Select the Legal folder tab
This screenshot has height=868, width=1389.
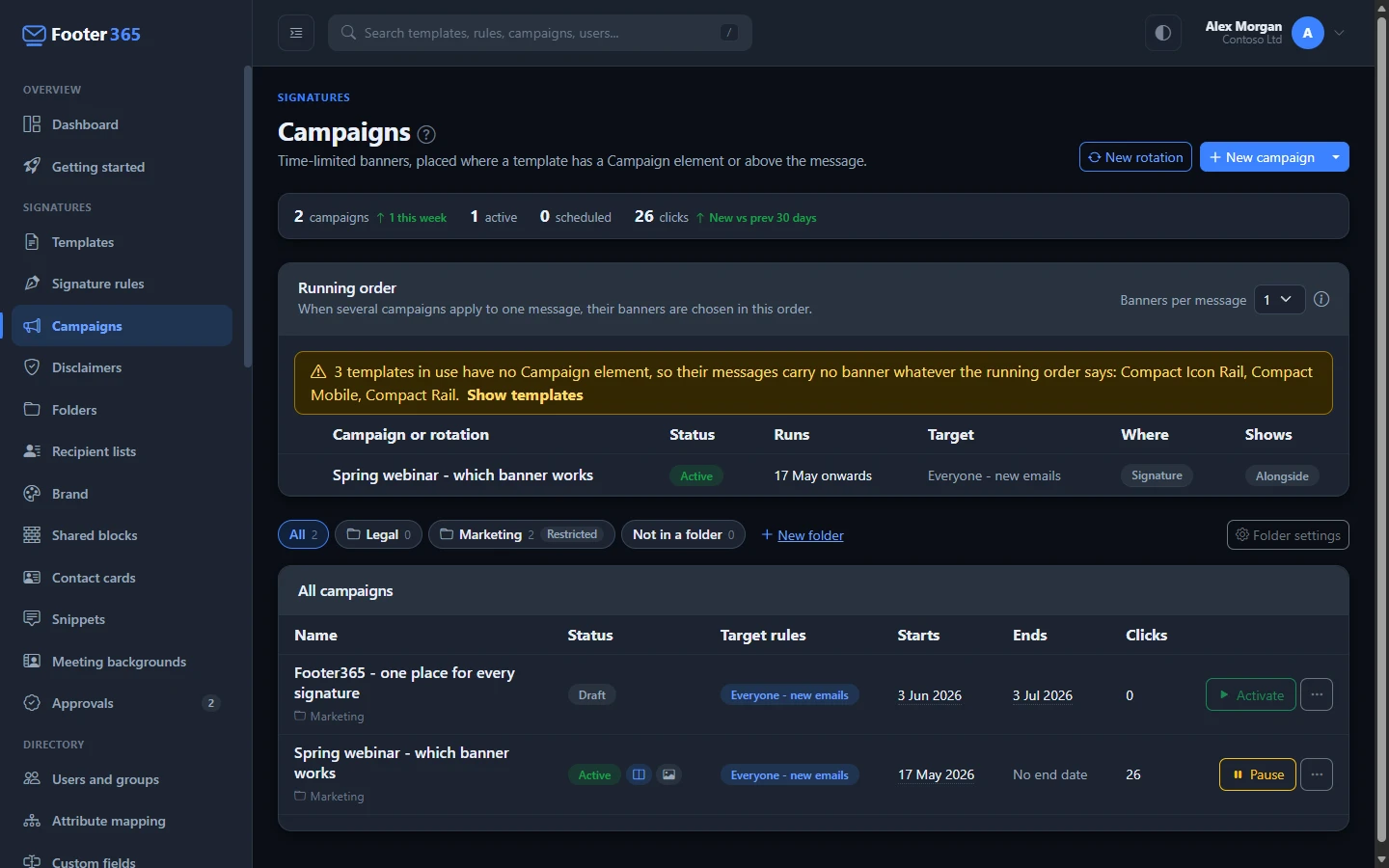coord(378,534)
